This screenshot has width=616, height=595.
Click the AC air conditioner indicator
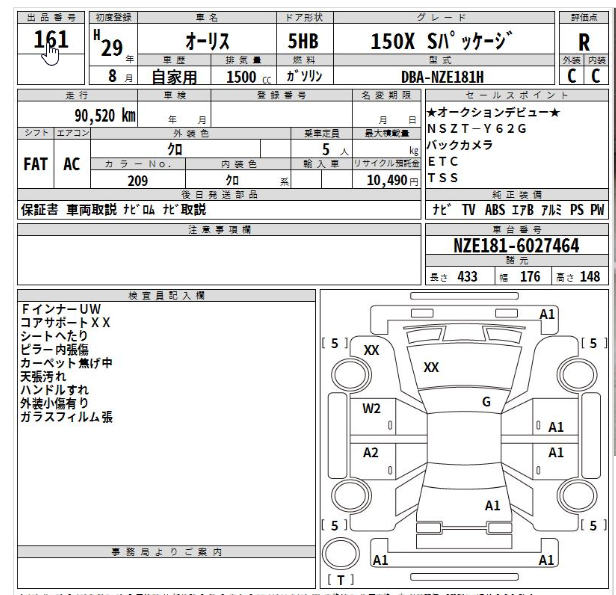click(72, 165)
